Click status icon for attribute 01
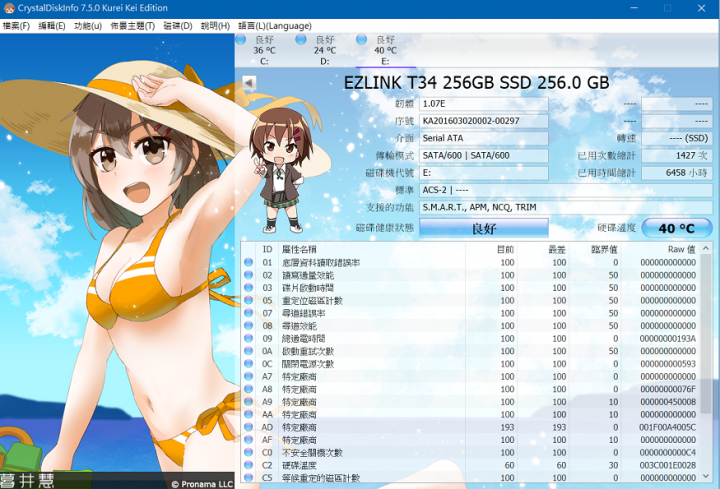 coord(248,262)
